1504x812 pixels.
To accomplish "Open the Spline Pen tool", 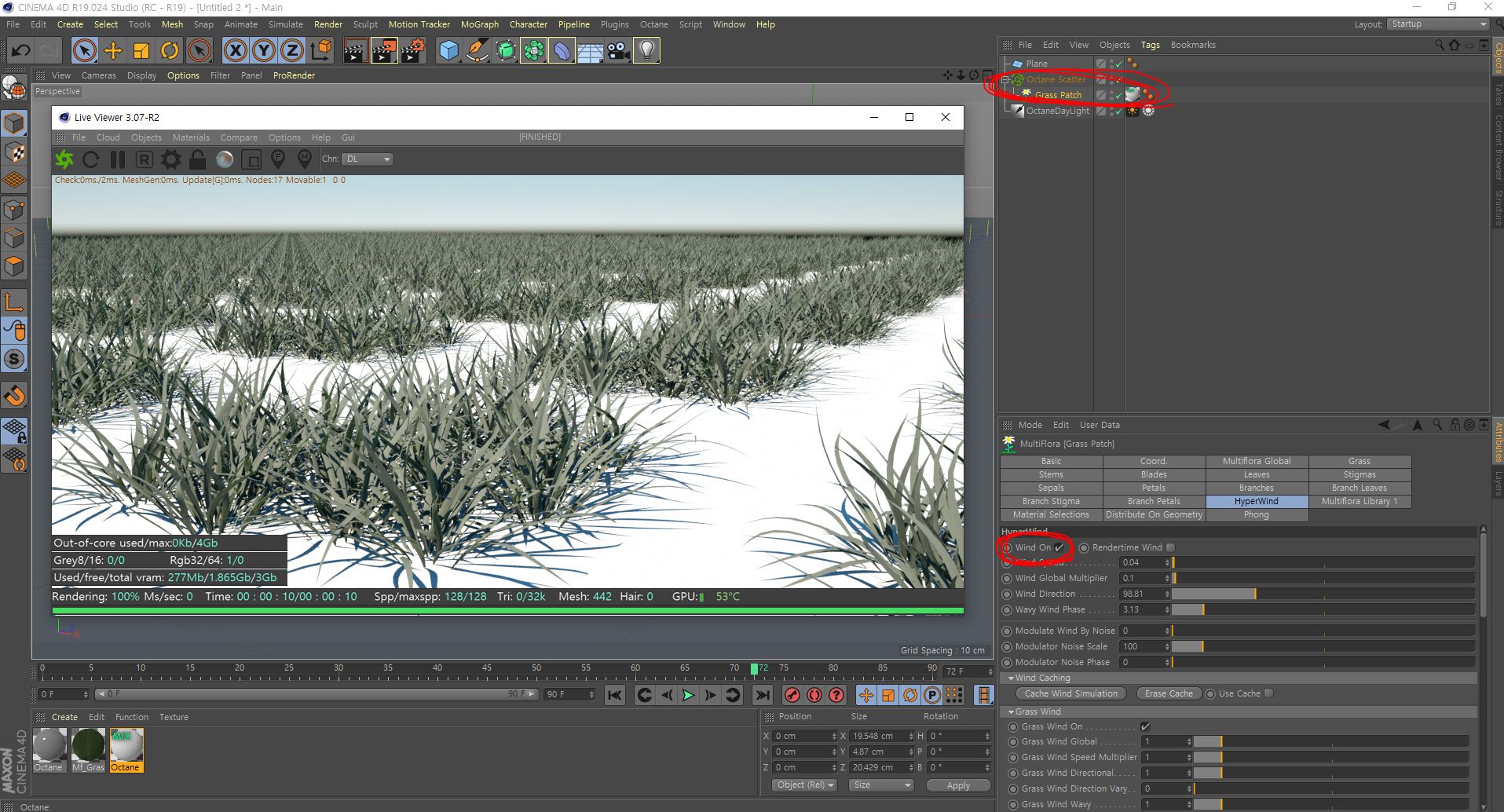I will (x=477, y=51).
